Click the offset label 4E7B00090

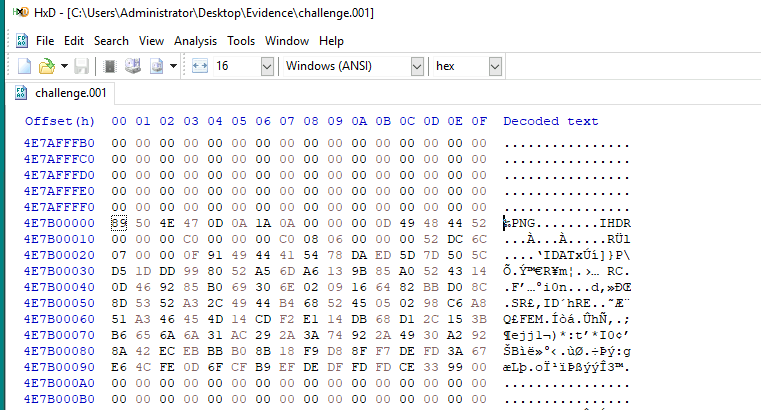[59, 367]
